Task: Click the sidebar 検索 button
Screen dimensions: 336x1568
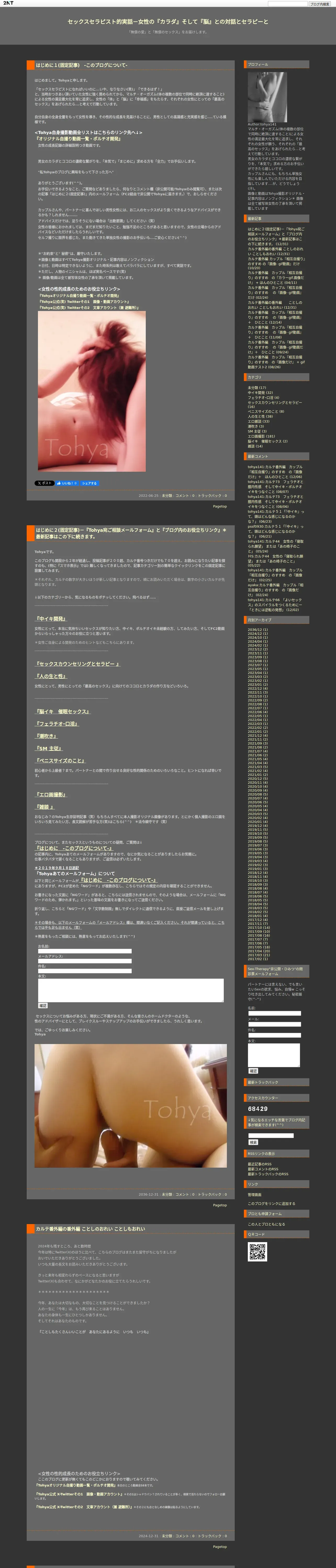Action: click(253, 1143)
